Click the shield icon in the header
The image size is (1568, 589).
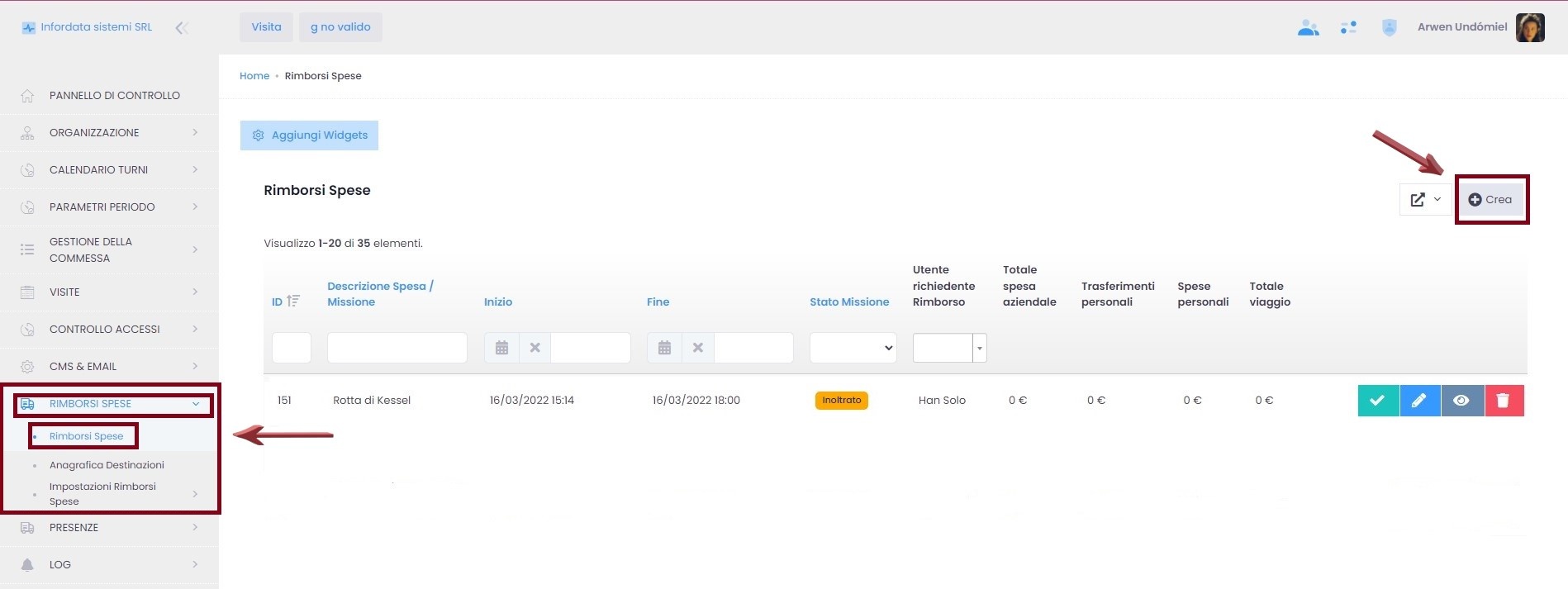point(1389,28)
